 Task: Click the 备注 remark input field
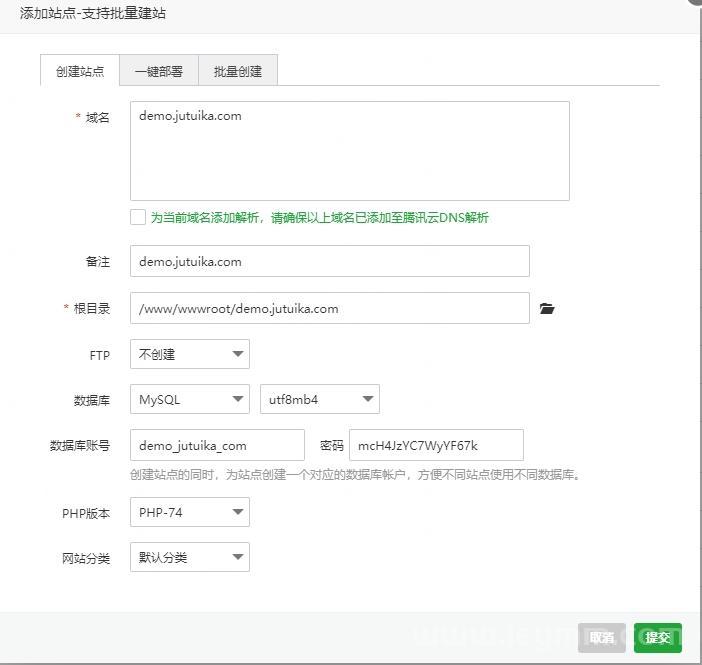coord(329,262)
